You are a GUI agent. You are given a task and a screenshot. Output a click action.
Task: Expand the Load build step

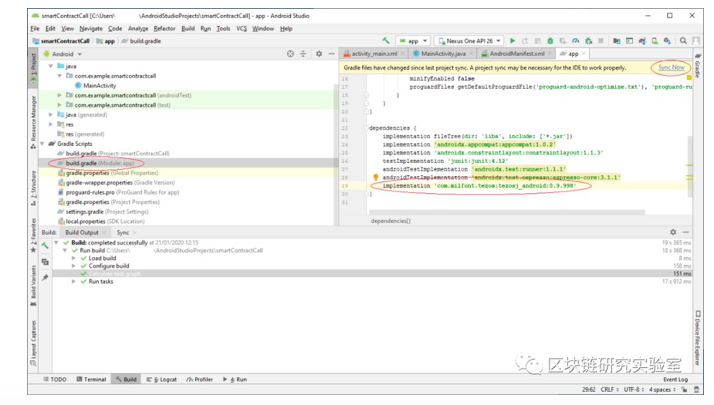73,258
